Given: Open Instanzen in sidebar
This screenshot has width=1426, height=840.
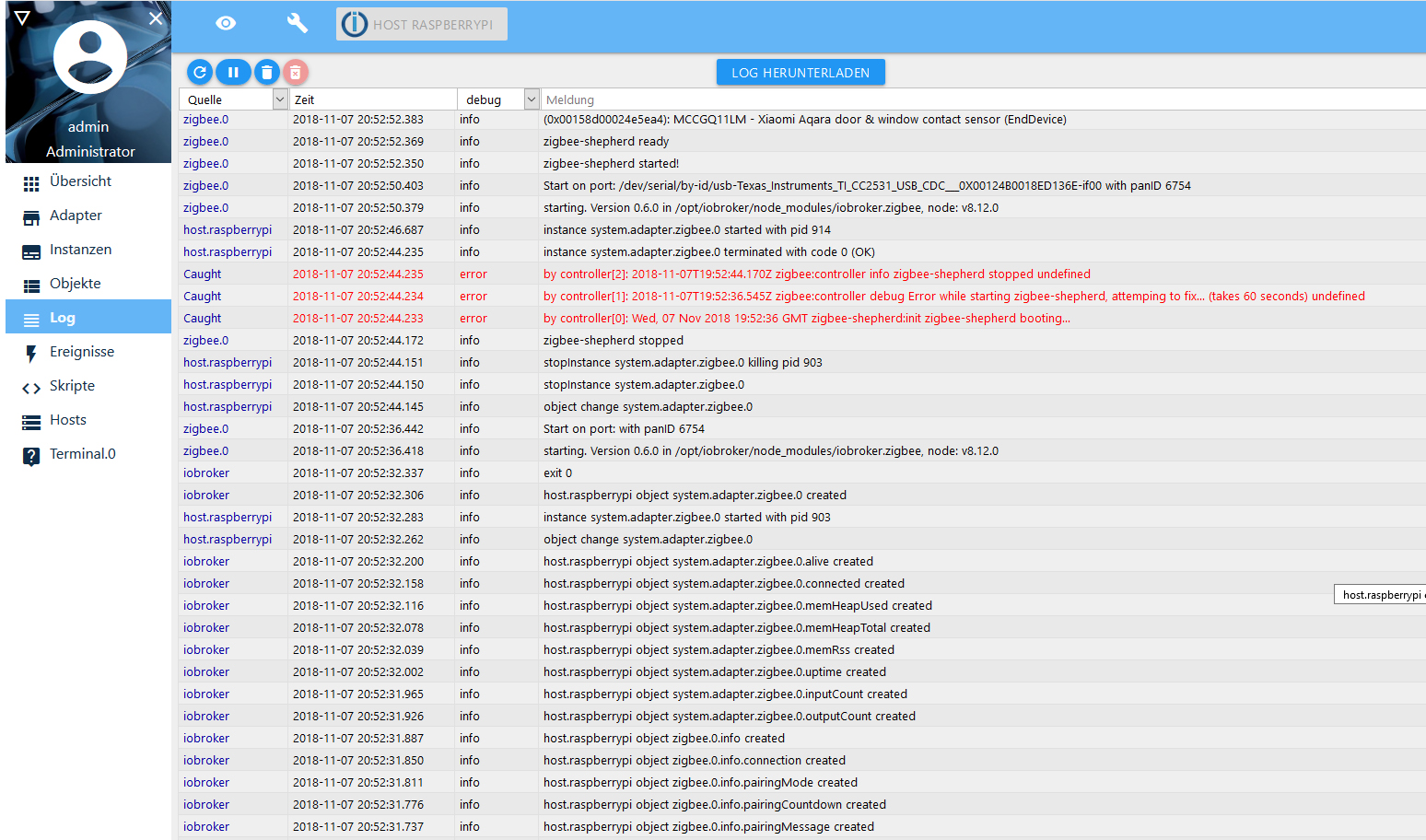Looking at the screenshot, I should click(88, 250).
